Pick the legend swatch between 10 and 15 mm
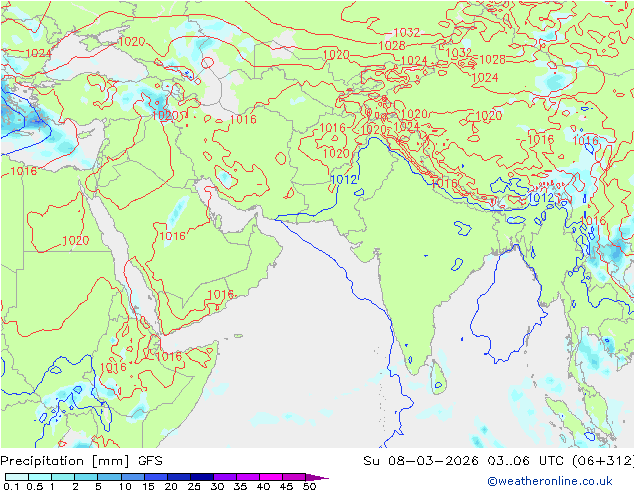 pos(132,477)
